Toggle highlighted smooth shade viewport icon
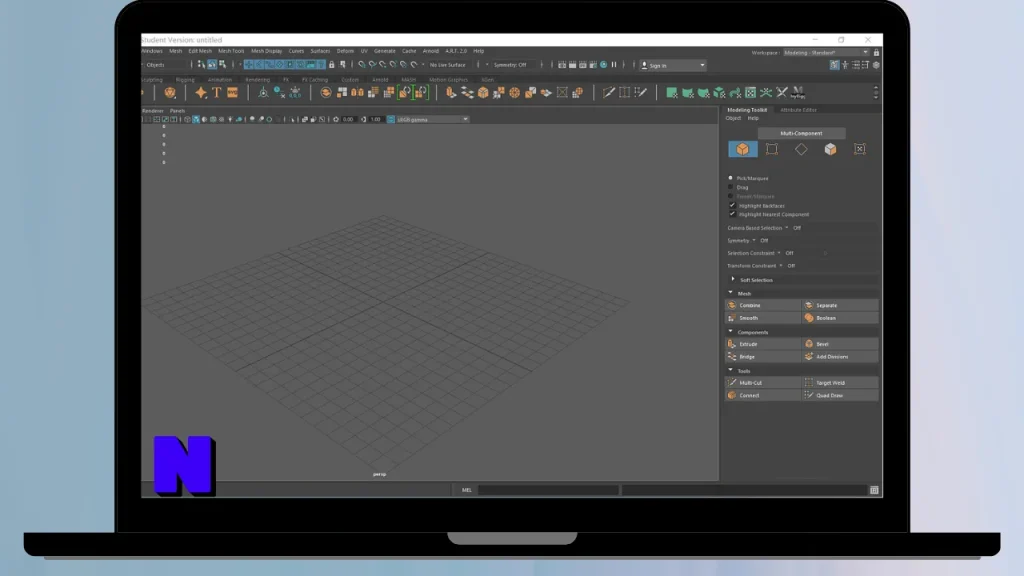 click(x=196, y=120)
